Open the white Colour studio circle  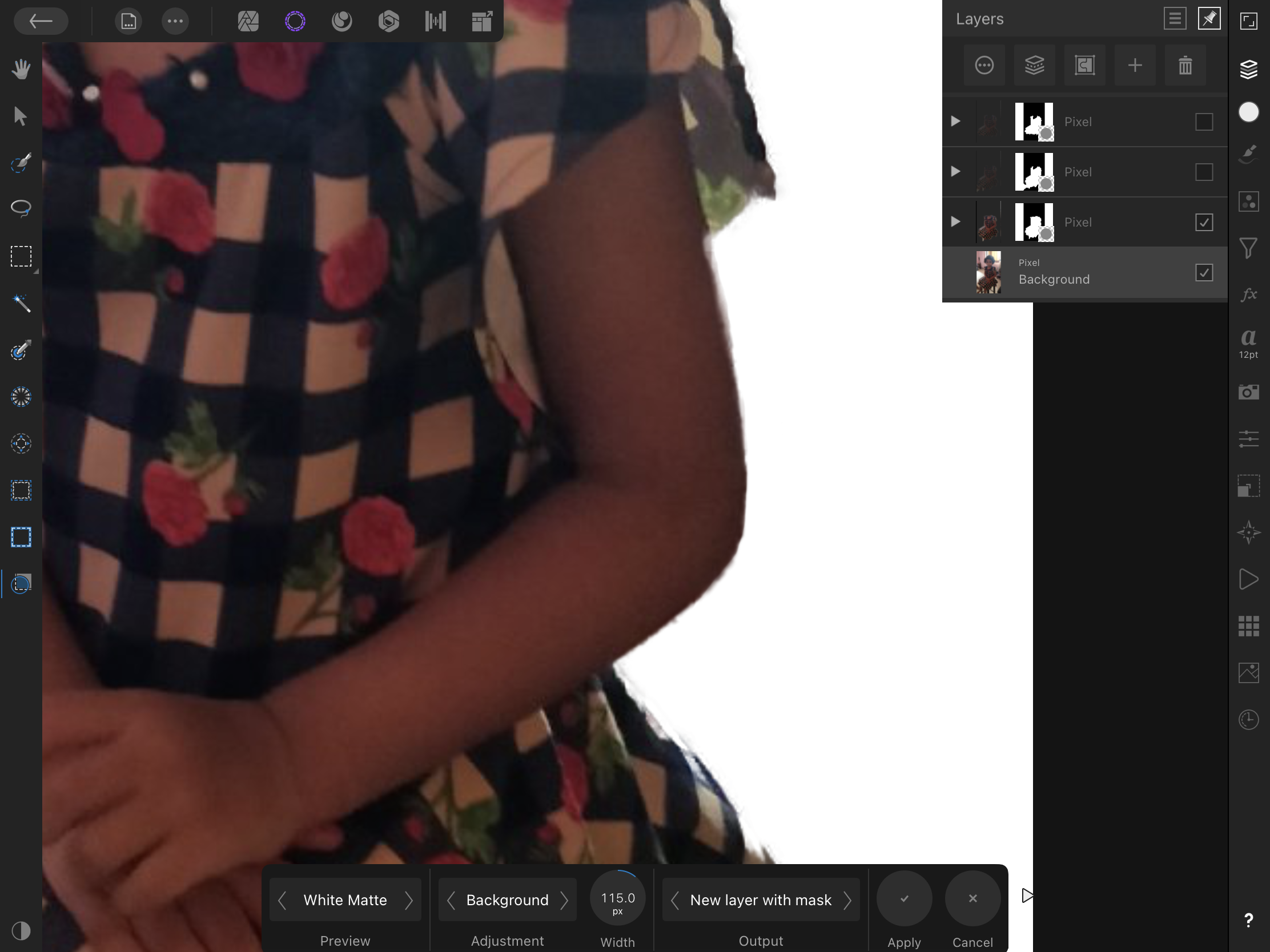click(1249, 112)
